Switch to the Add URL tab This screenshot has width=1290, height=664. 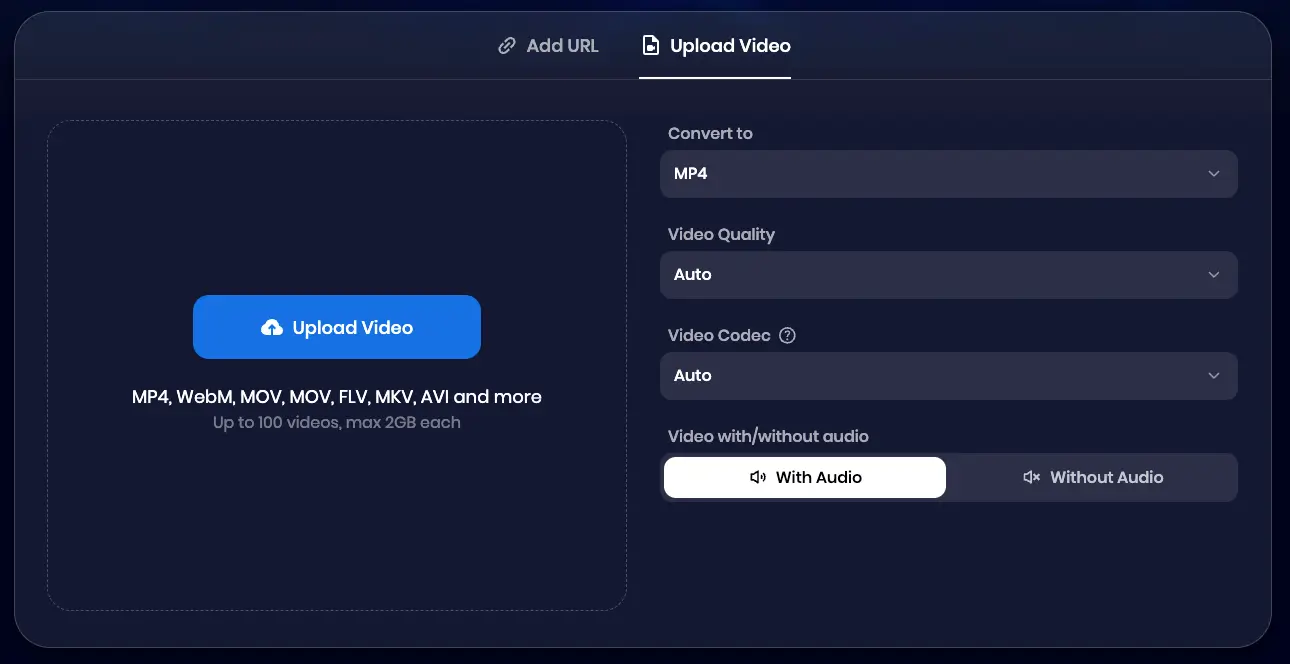pyautogui.click(x=548, y=46)
